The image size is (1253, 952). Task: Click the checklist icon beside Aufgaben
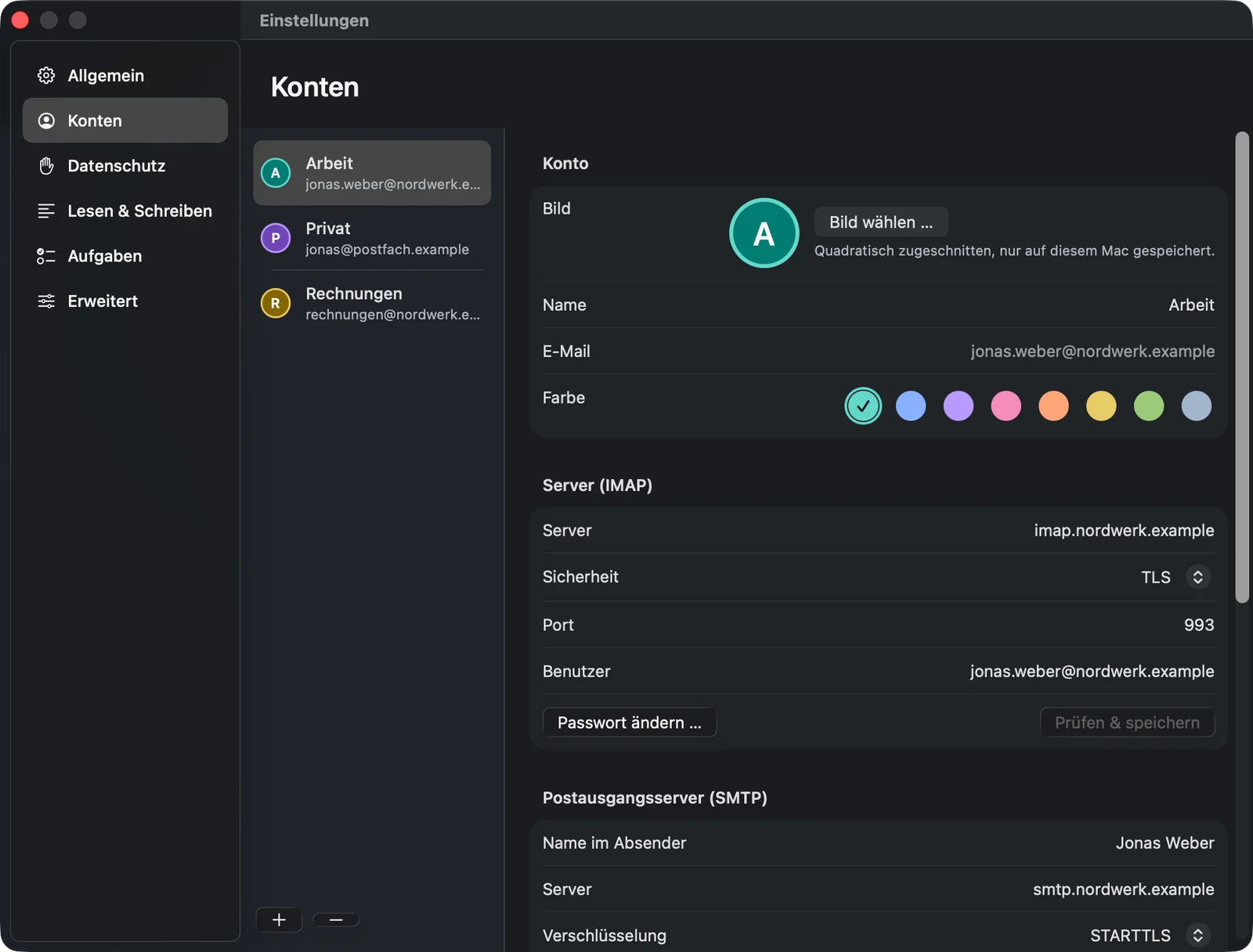pos(46,256)
